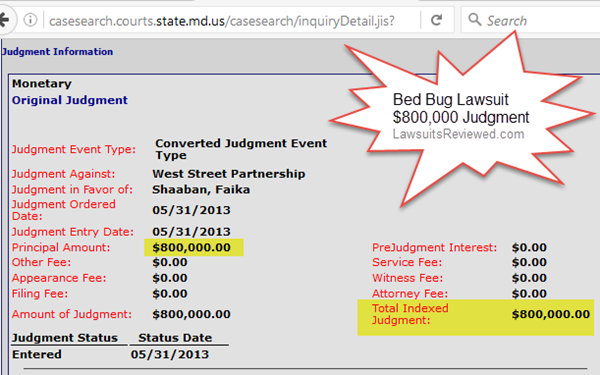
Task: Click the Other Fee label
Action: pos(41,262)
